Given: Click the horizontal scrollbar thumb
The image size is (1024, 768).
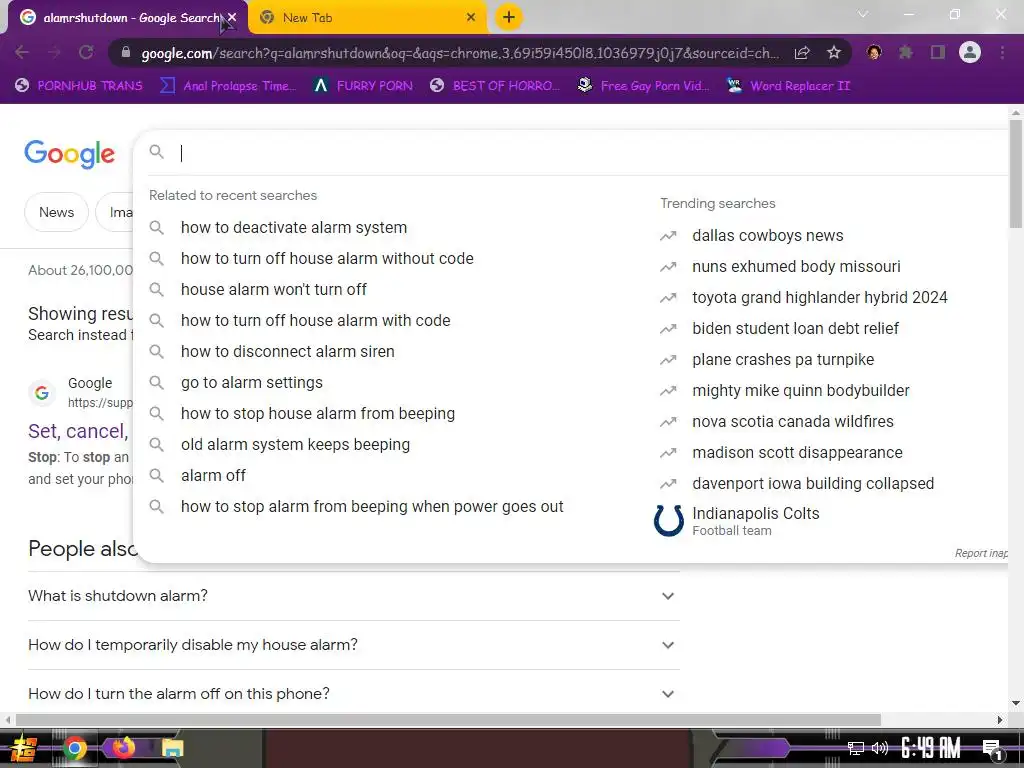Looking at the screenshot, I should 448,720.
